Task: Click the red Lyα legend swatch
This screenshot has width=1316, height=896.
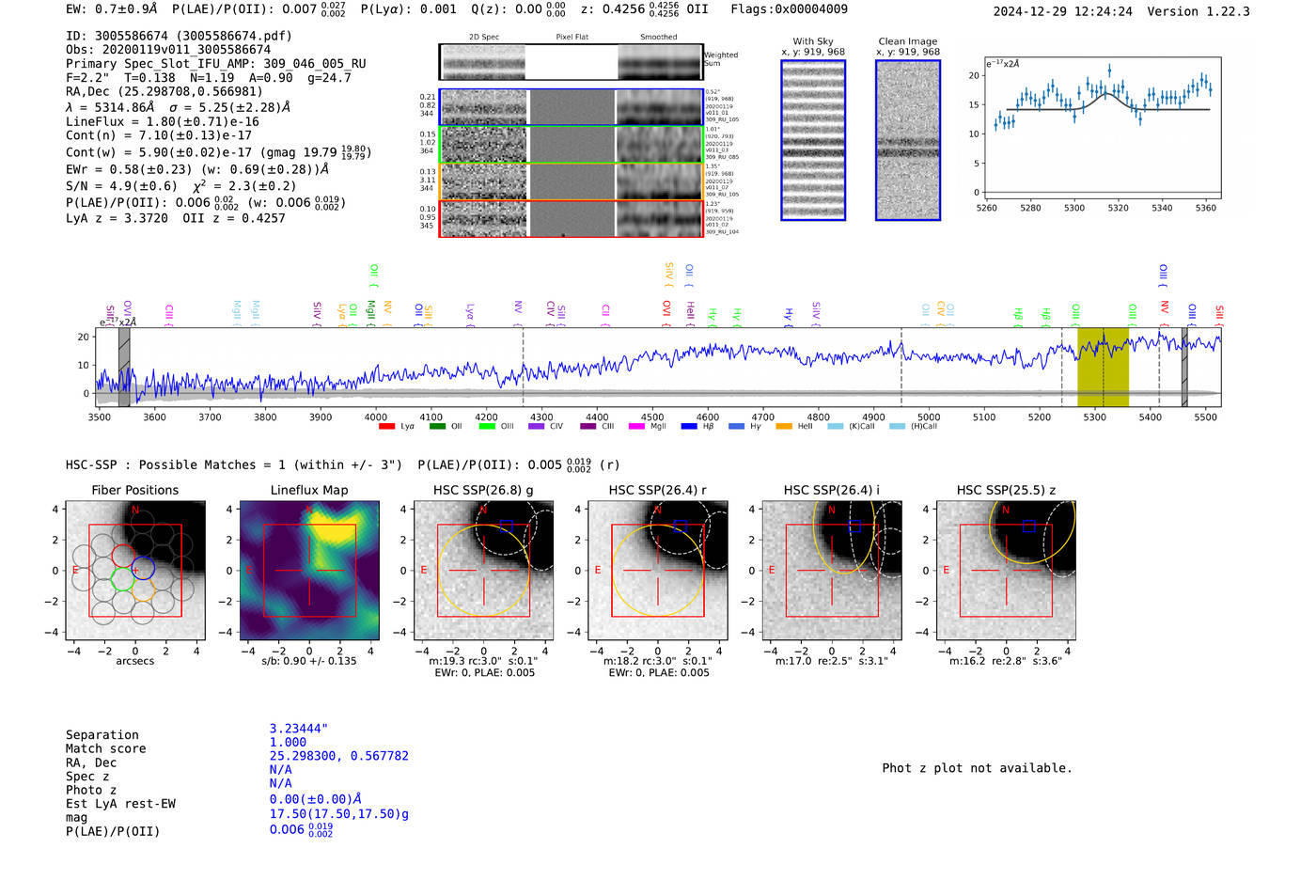Action: [x=386, y=426]
